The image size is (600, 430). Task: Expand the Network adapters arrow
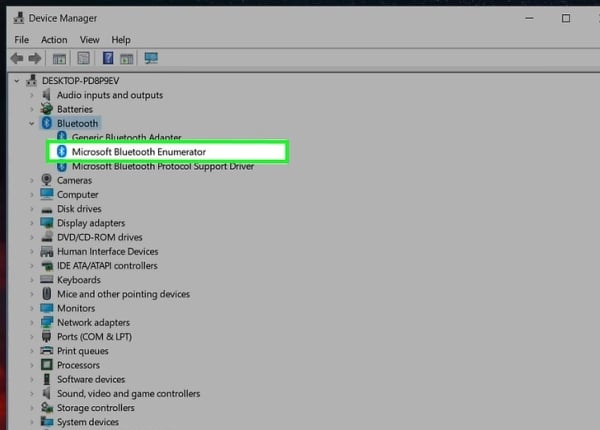(32, 322)
